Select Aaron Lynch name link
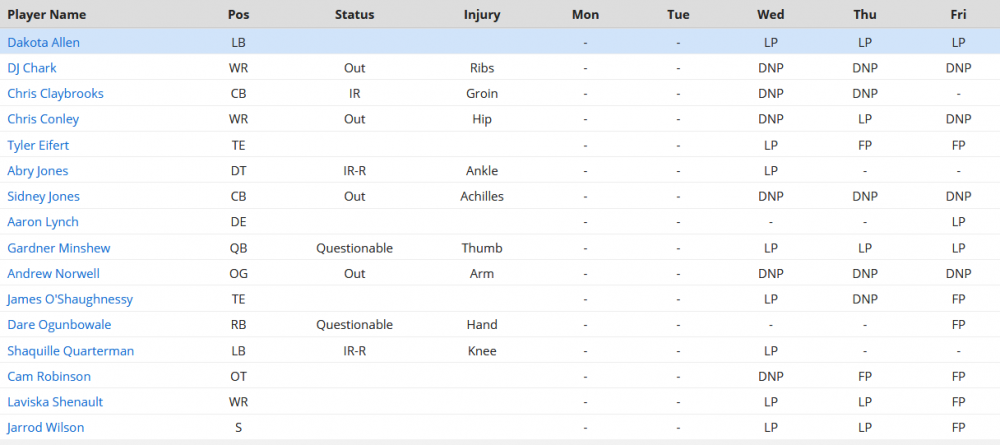Image resolution: width=1000 pixels, height=445 pixels. (x=43, y=222)
